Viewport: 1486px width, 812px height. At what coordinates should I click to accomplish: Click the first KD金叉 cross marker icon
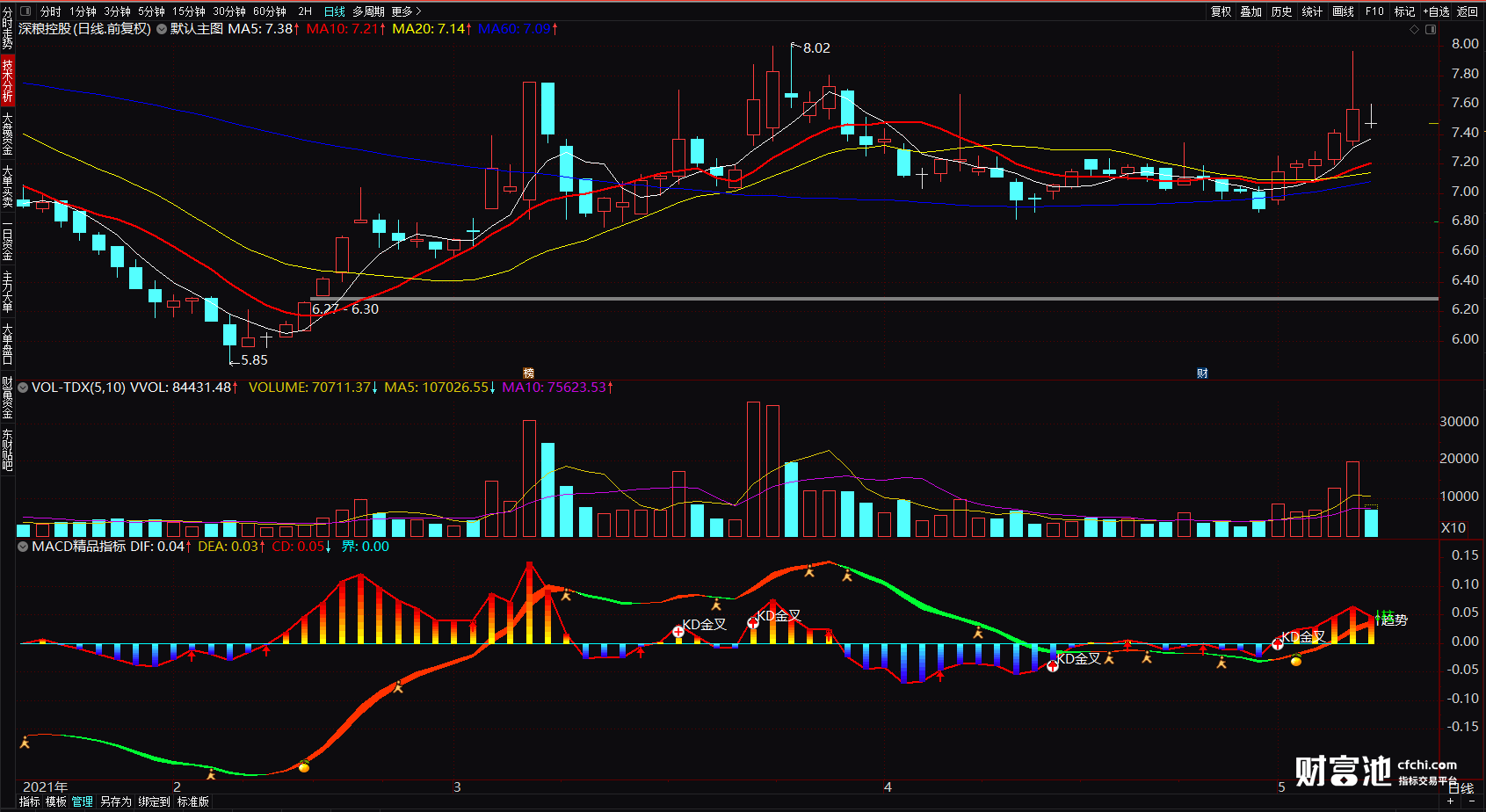click(678, 631)
